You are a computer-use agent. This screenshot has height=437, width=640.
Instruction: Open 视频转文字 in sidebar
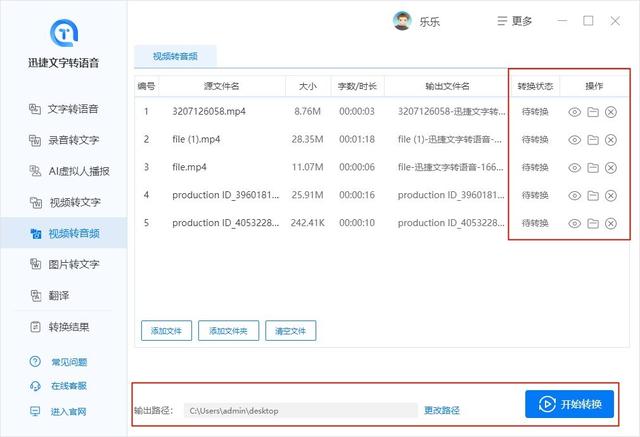[64, 202]
